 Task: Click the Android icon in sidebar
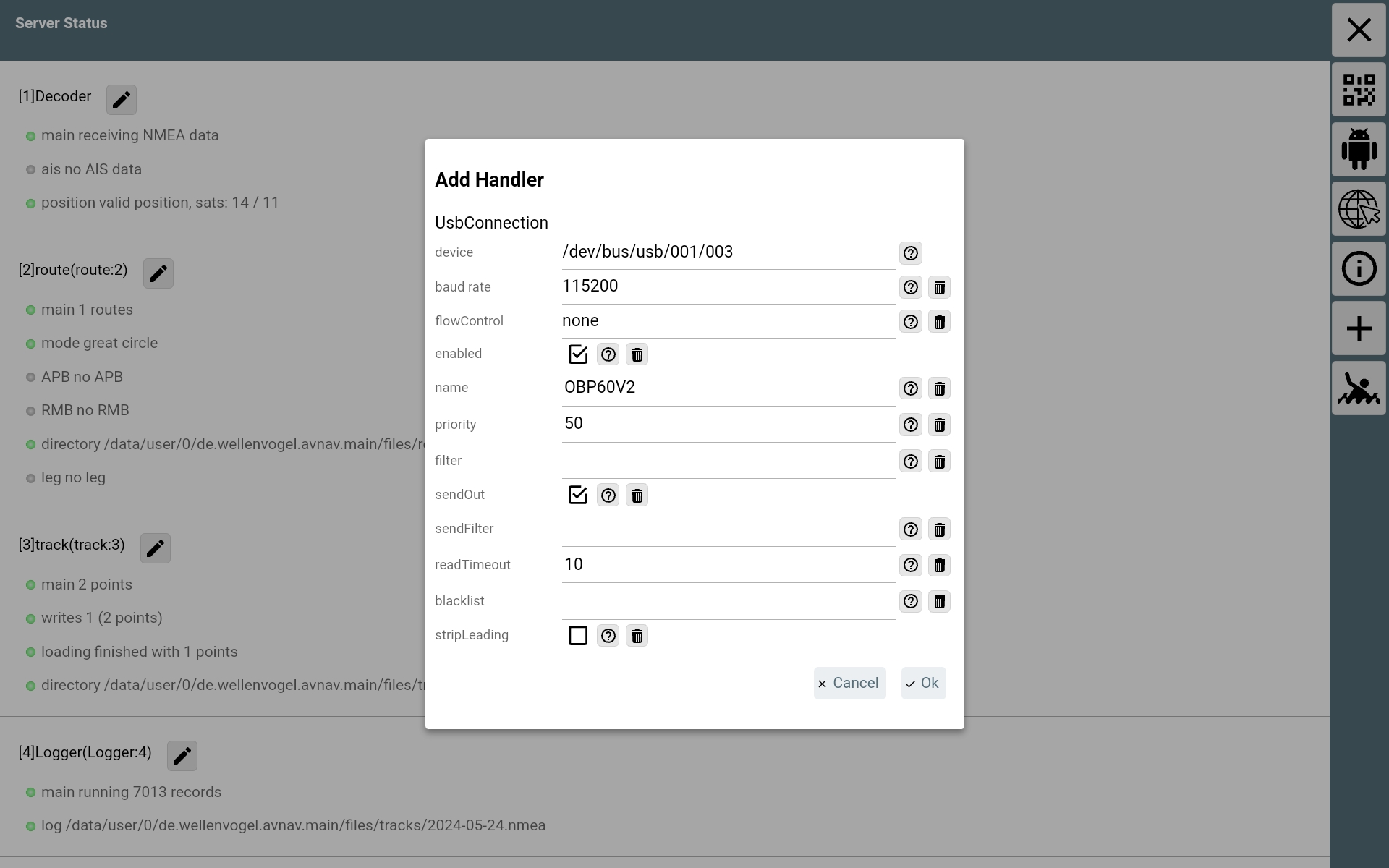pos(1359,149)
